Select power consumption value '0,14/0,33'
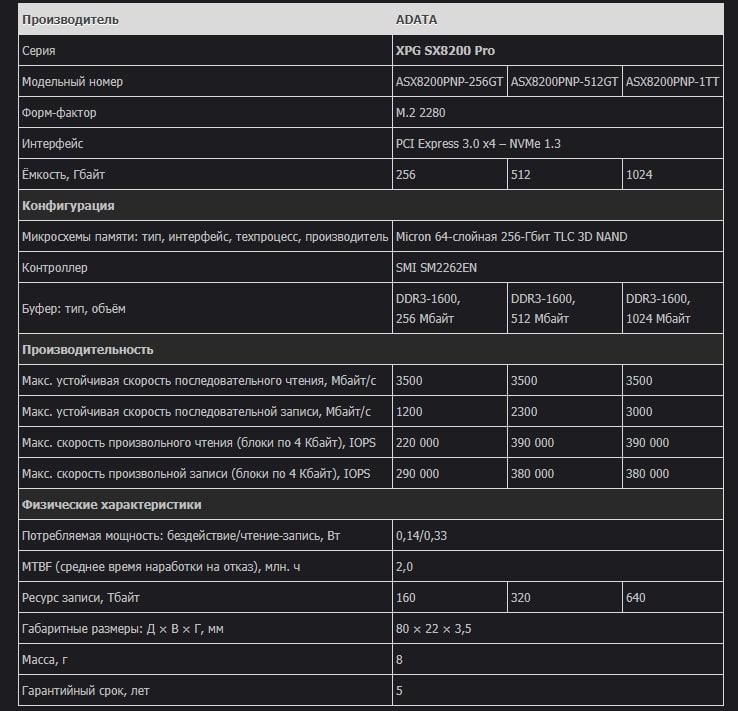 421,536
